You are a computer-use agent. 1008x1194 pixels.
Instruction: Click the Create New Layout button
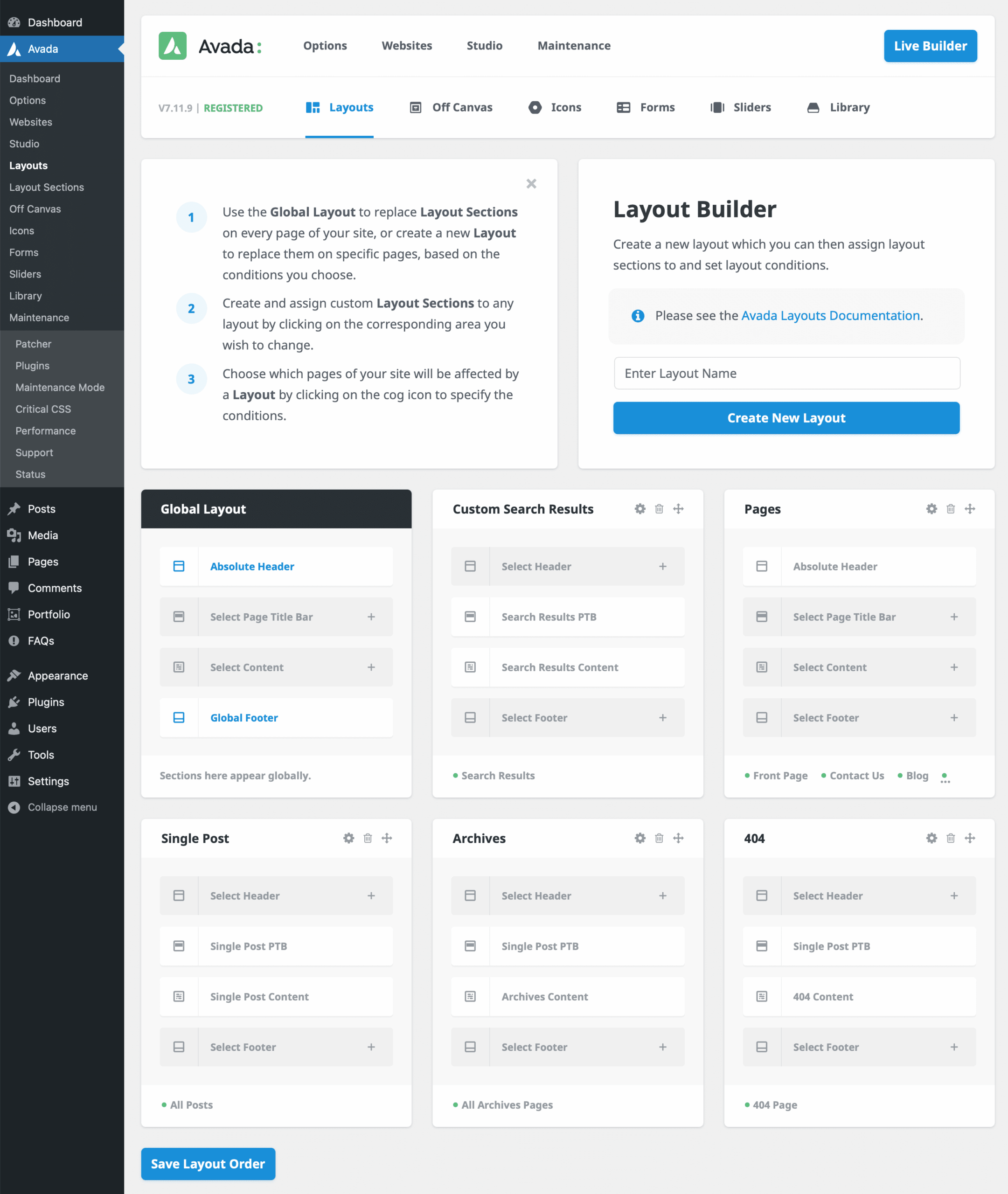coord(786,417)
